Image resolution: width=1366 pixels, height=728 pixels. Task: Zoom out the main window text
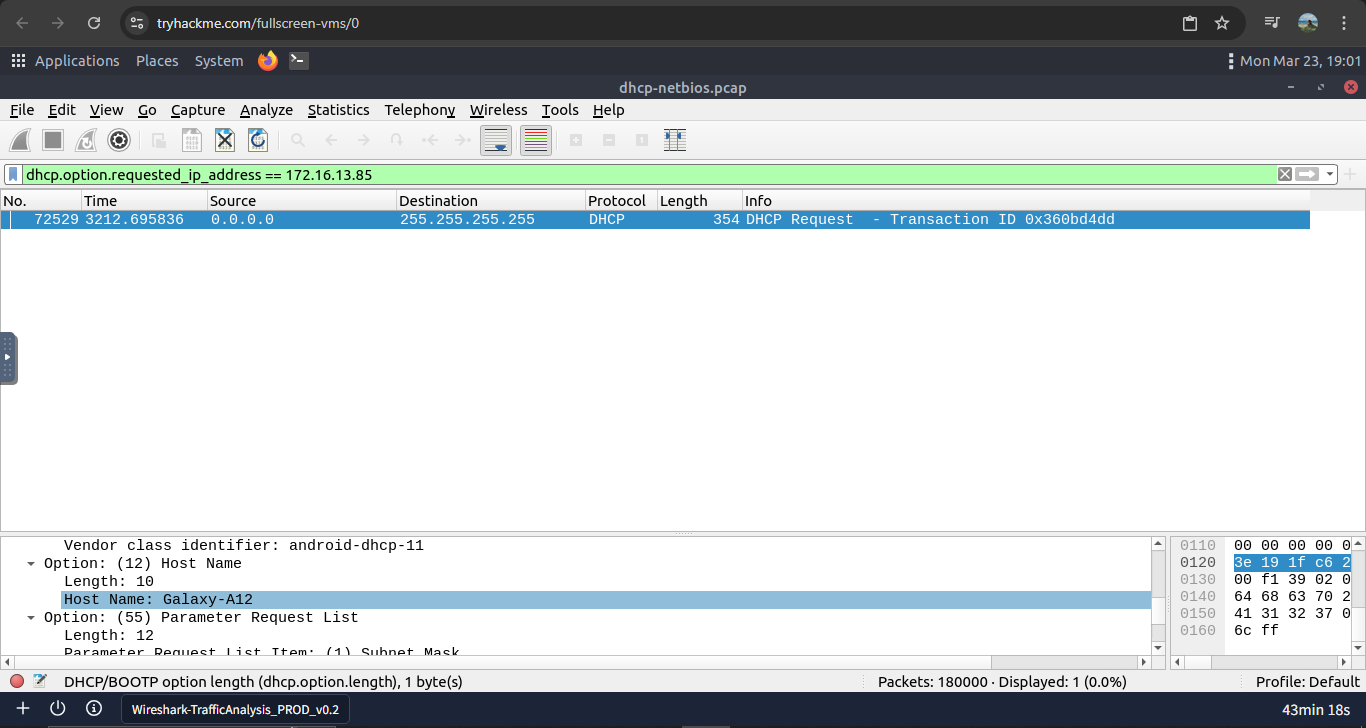tap(609, 141)
